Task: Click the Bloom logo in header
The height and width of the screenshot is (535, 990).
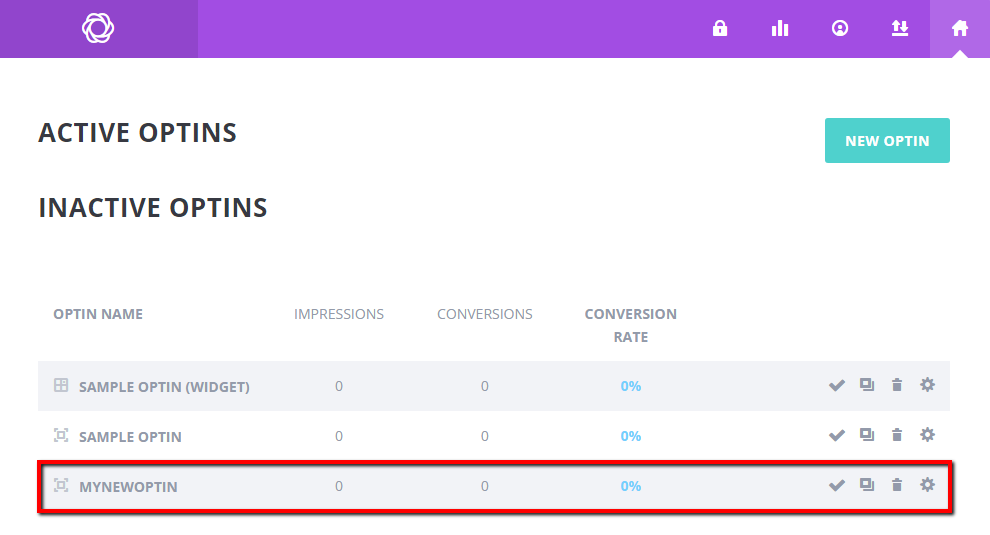Action: tap(98, 29)
